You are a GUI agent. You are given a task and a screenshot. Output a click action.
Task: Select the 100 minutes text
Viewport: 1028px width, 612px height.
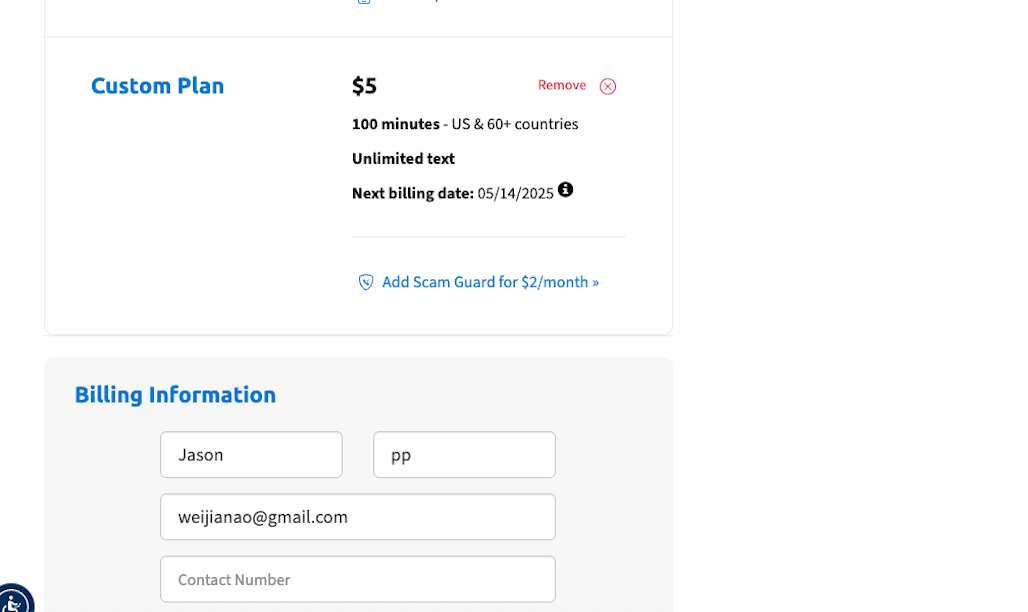click(x=396, y=124)
